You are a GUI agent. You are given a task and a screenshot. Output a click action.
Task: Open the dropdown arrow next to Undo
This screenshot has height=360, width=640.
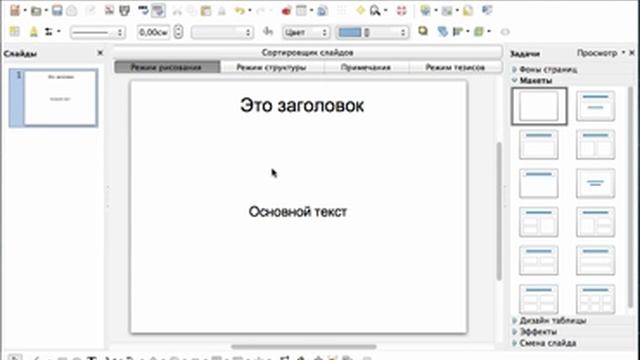[249, 11]
